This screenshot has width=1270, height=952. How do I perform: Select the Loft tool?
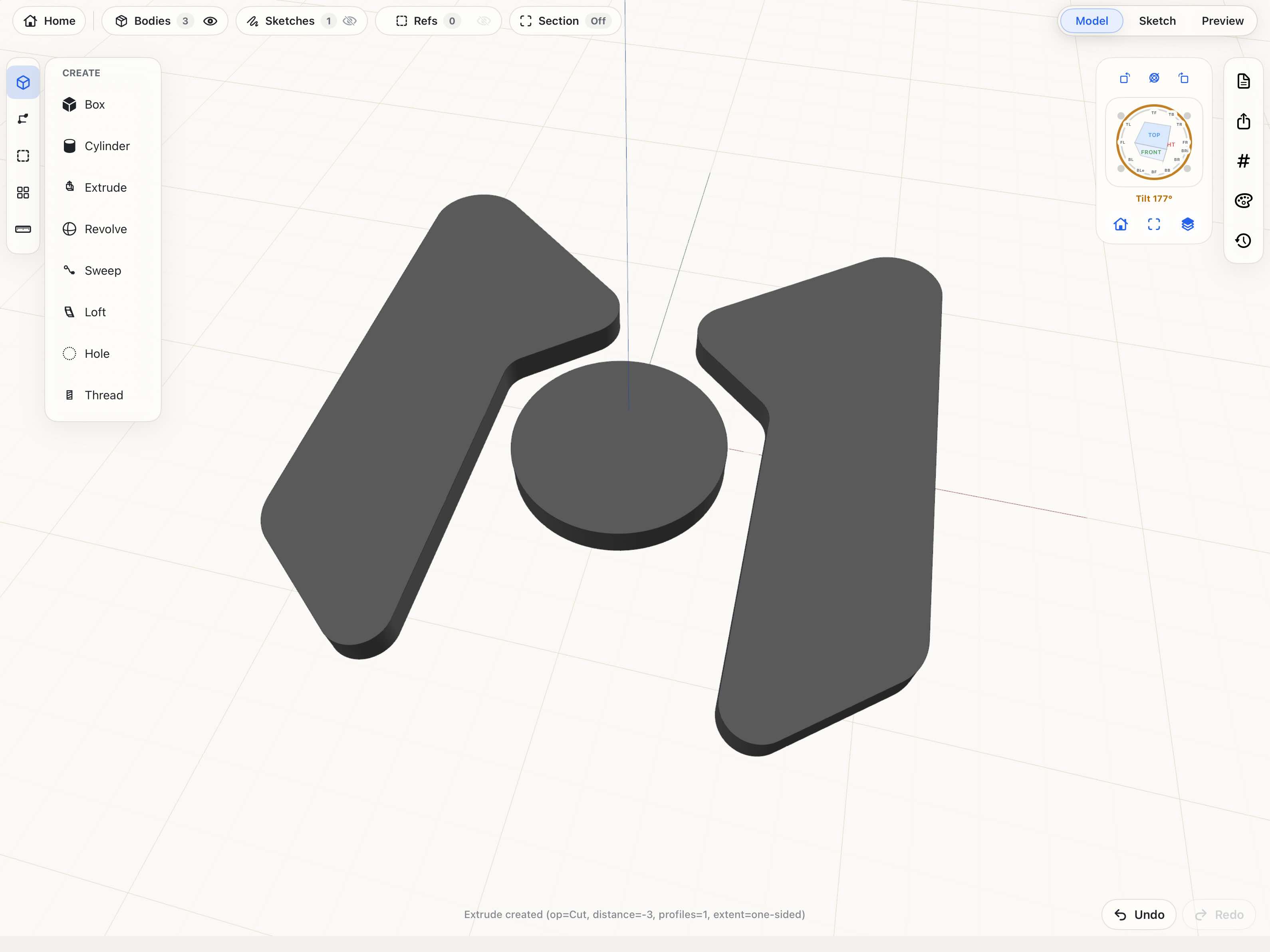click(102, 312)
